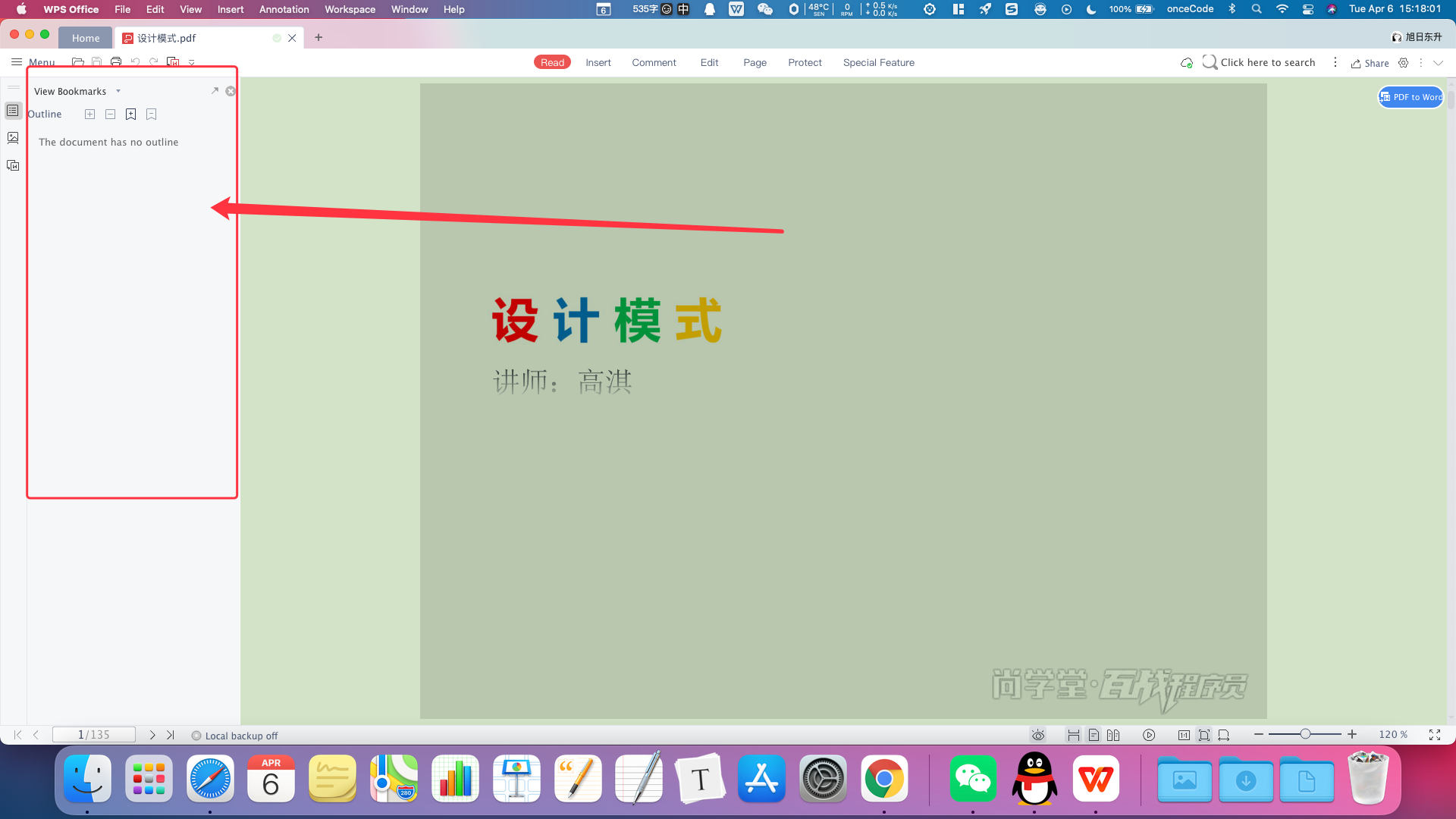Click the Share button

[x=1370, y=63]
